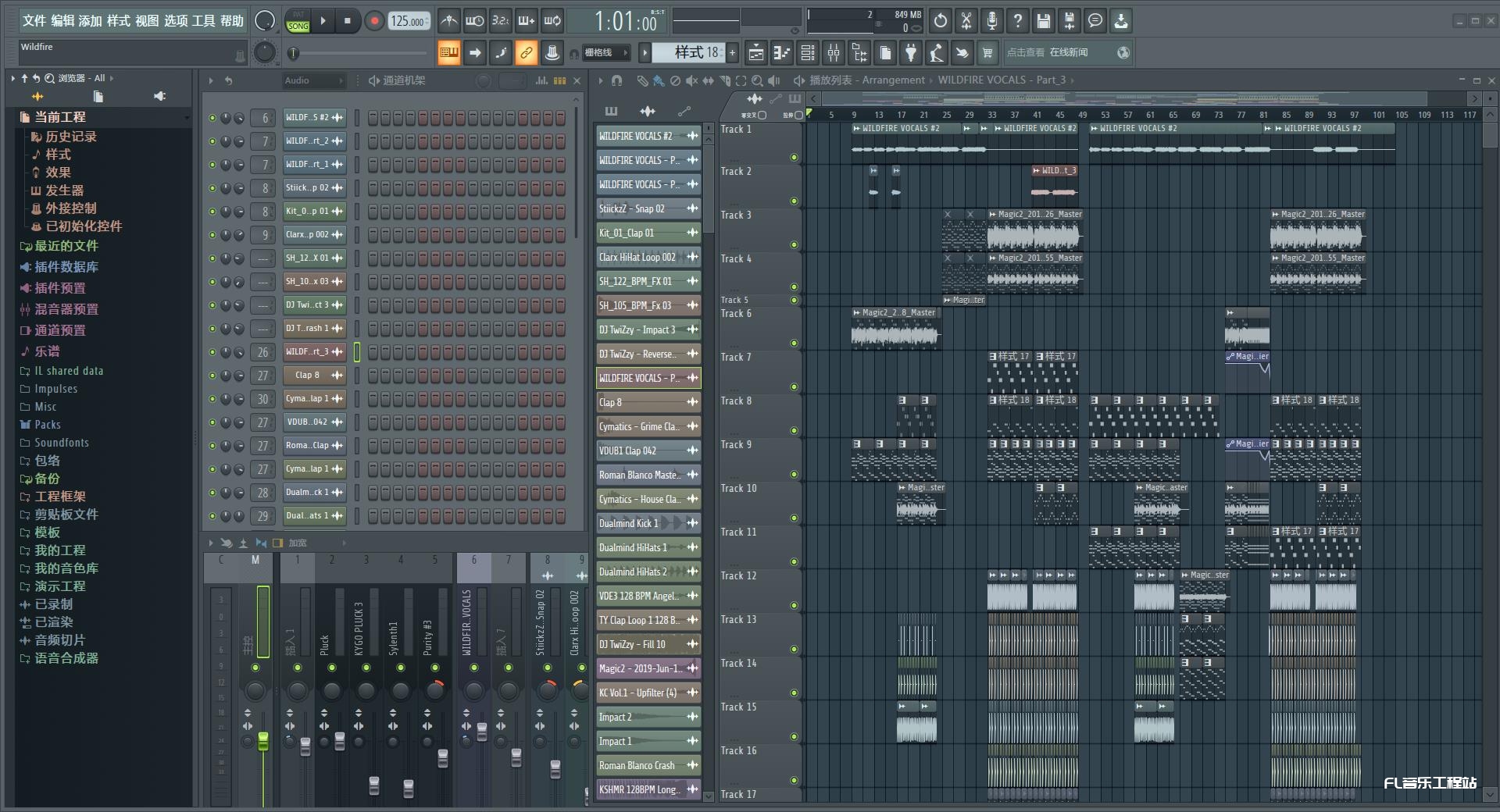Screen dimensions: 1500x812
Task: Open the Audio channel filter dropdown
Action: pos(313,80)
